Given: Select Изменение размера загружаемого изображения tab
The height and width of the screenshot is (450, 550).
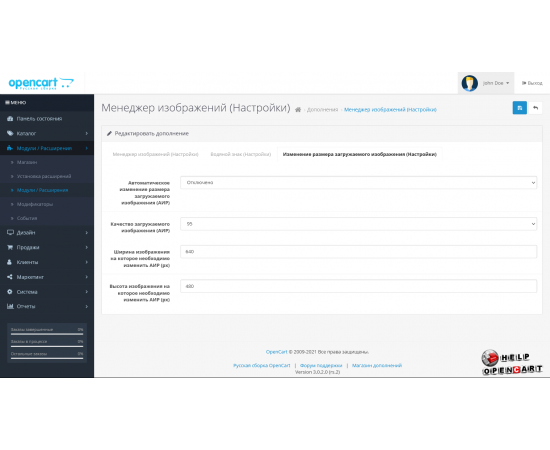Looking at the screenshot, I should click(x=360, y=154).
